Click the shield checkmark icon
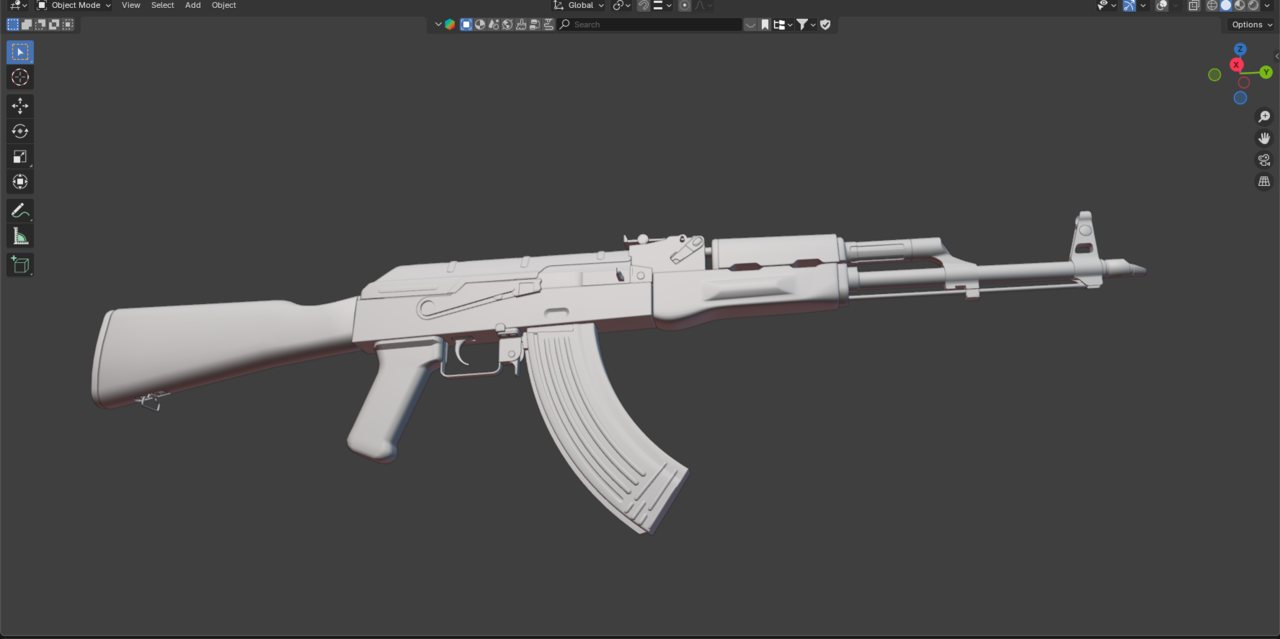 [x=825, y=24]
